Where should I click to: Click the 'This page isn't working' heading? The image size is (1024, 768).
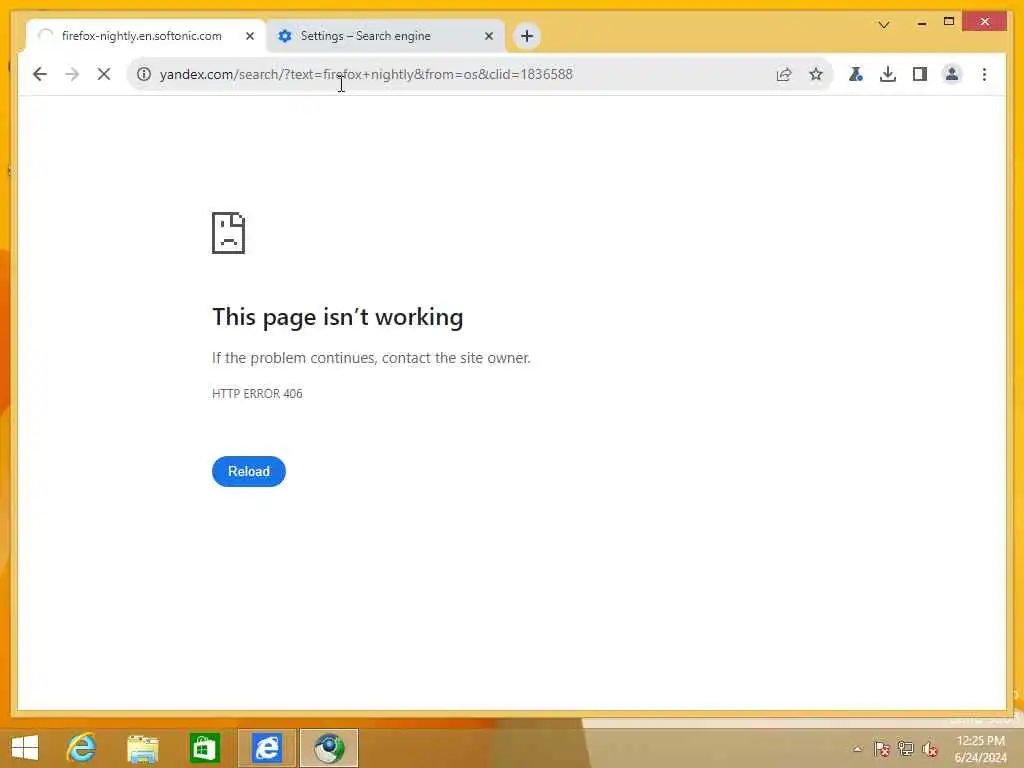pos(338,317)
